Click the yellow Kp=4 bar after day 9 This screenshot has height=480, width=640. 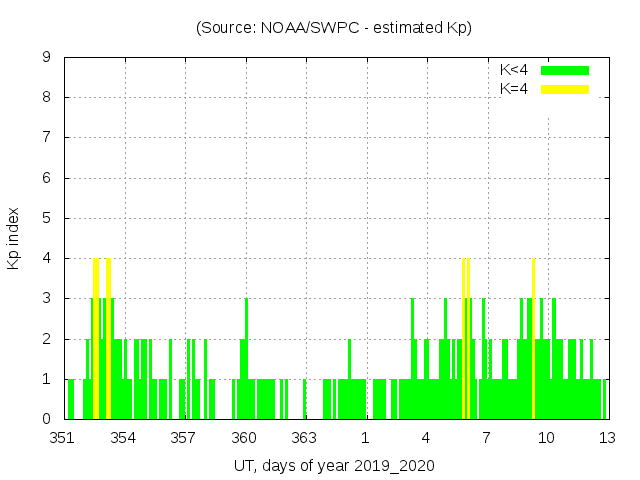pos(533,340)
